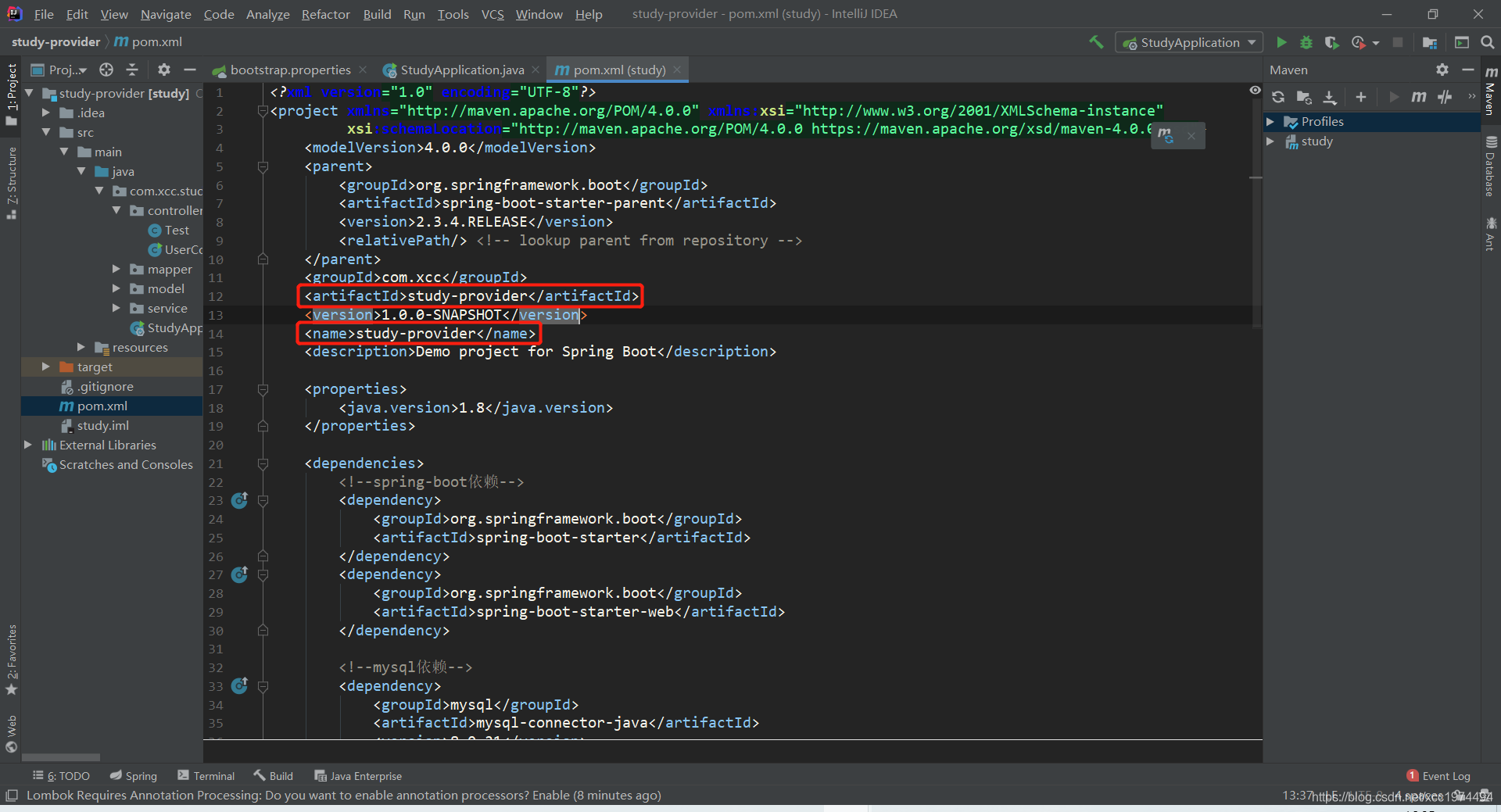Open the Terminal tool window
The image size is (1501, 812).
coord(206,775)
